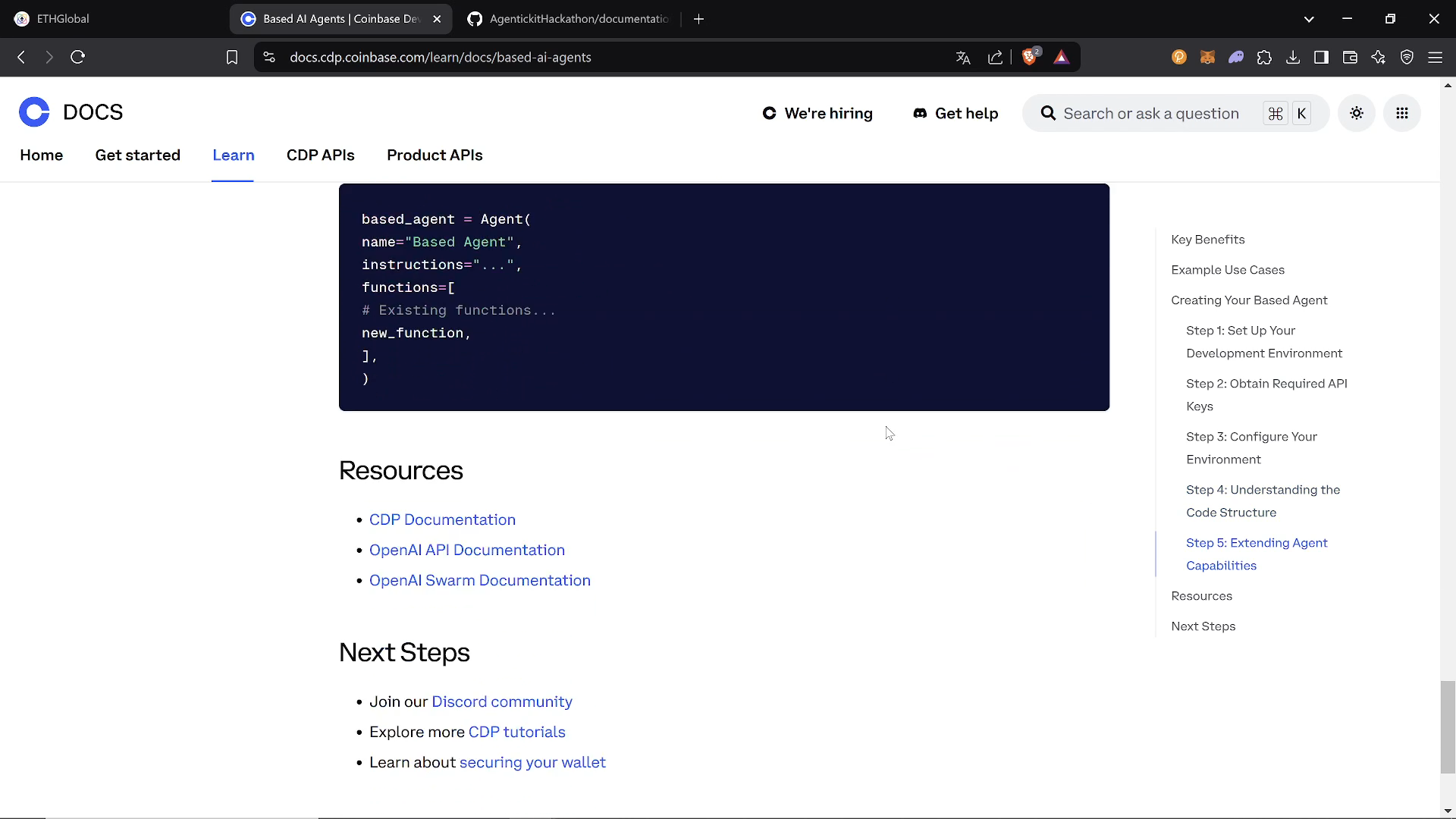
Task: Click the scrollbar up arrow
Action: [x=1448, y=85]
